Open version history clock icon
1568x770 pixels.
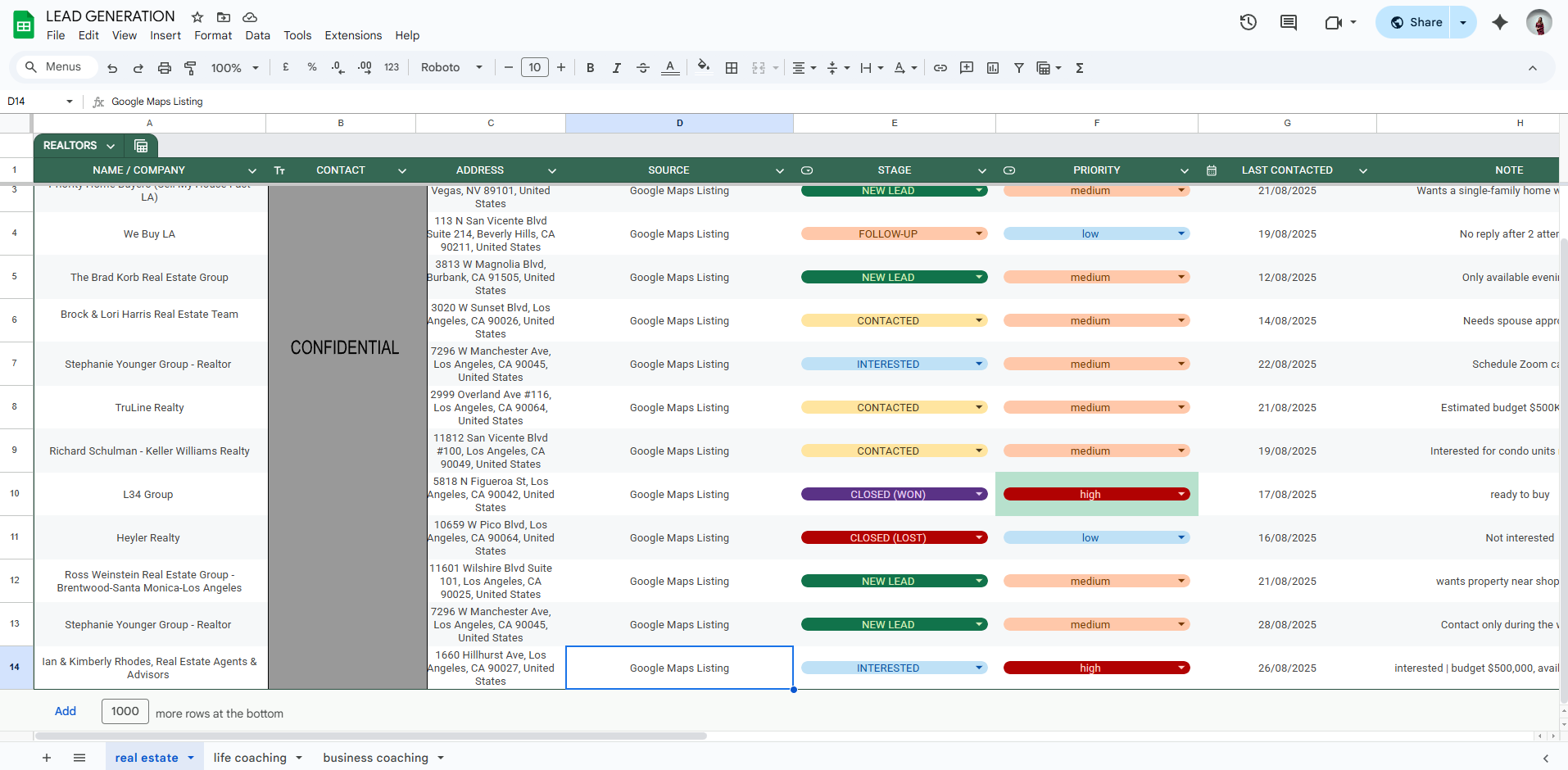click(1248, 22)
